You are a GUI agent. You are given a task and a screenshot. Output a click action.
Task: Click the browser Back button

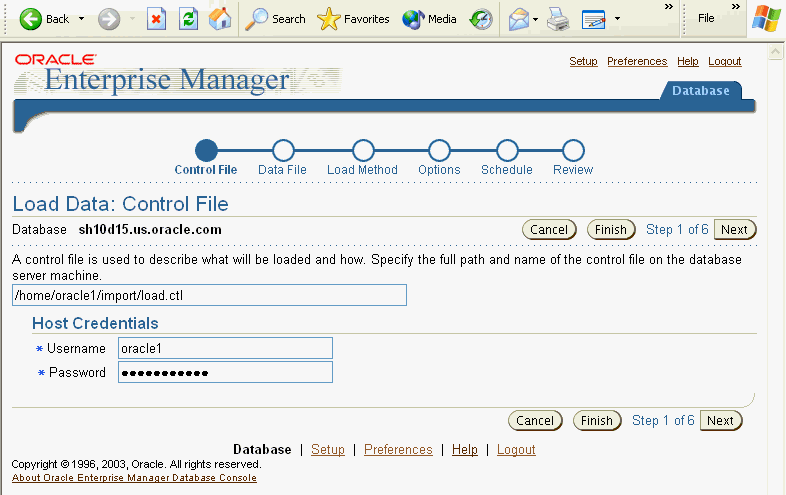(x=45, y=19)
